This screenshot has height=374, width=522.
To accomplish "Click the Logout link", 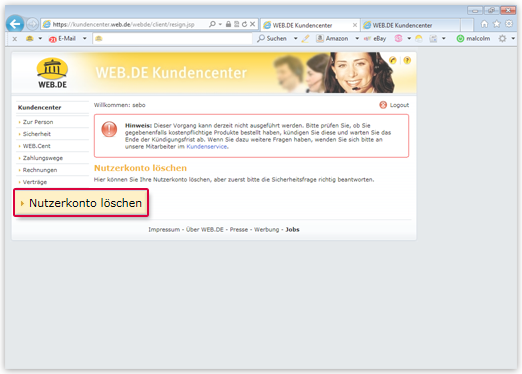I will pyautogui.click(x=399, y=105).
